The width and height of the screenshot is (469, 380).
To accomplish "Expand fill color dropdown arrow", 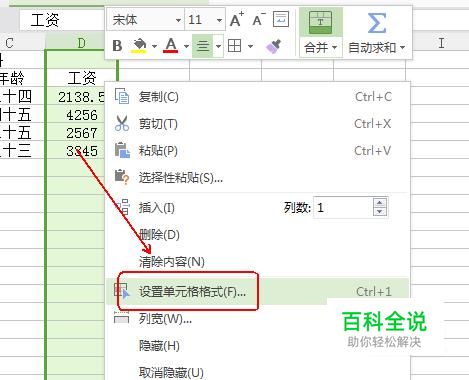I will (x=155, y=46).
